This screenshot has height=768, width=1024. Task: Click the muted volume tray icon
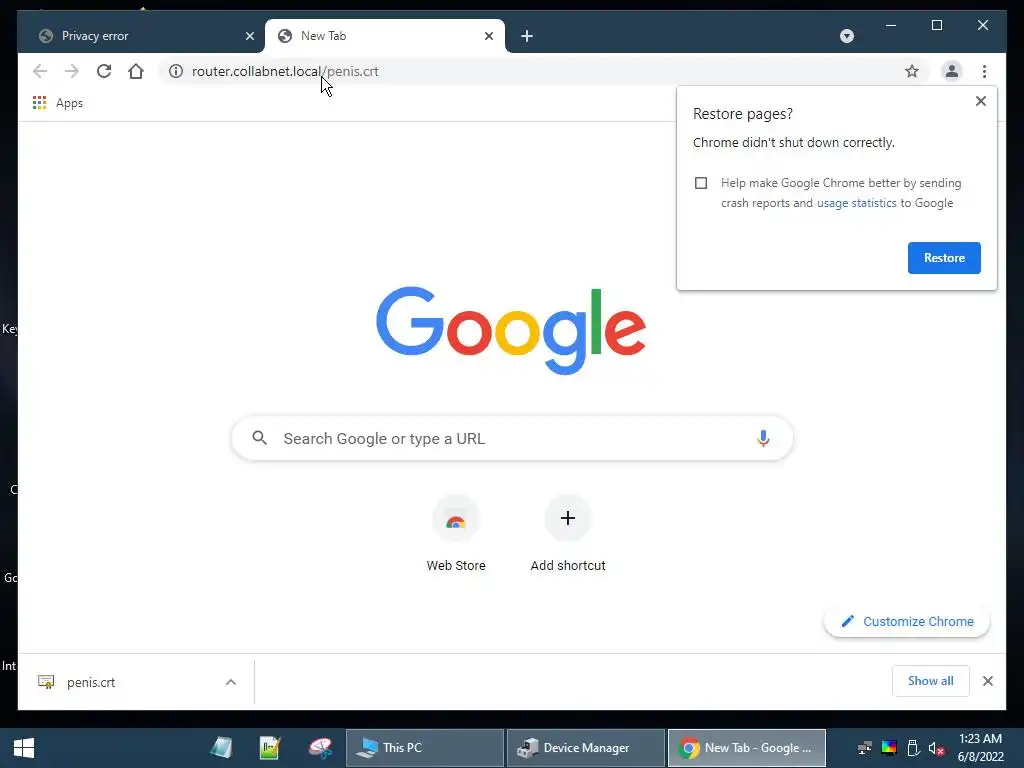click(x=936, y=748)
